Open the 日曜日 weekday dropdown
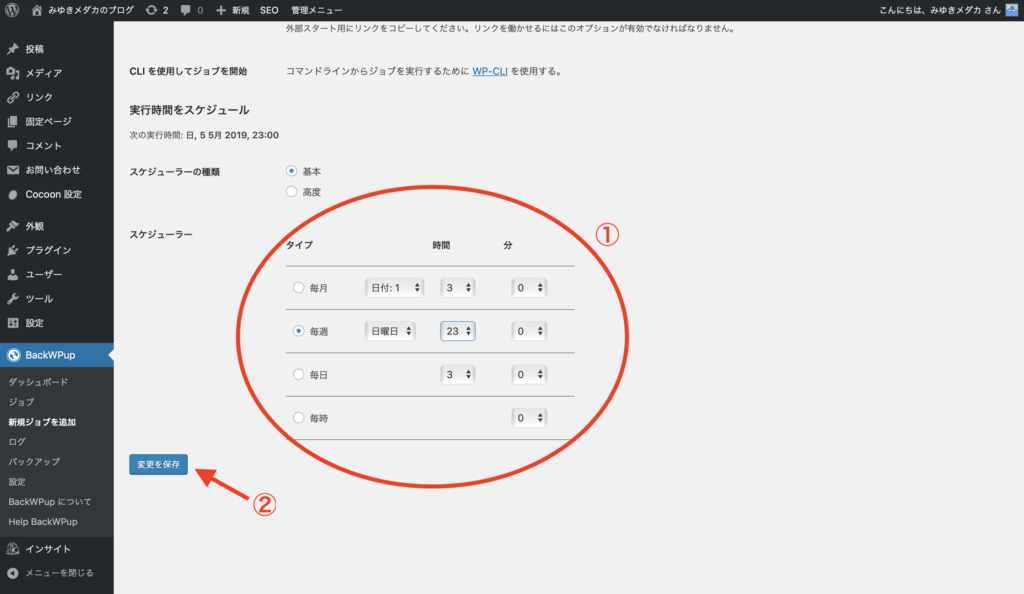The image size is (1024, 594). point(390,331)
